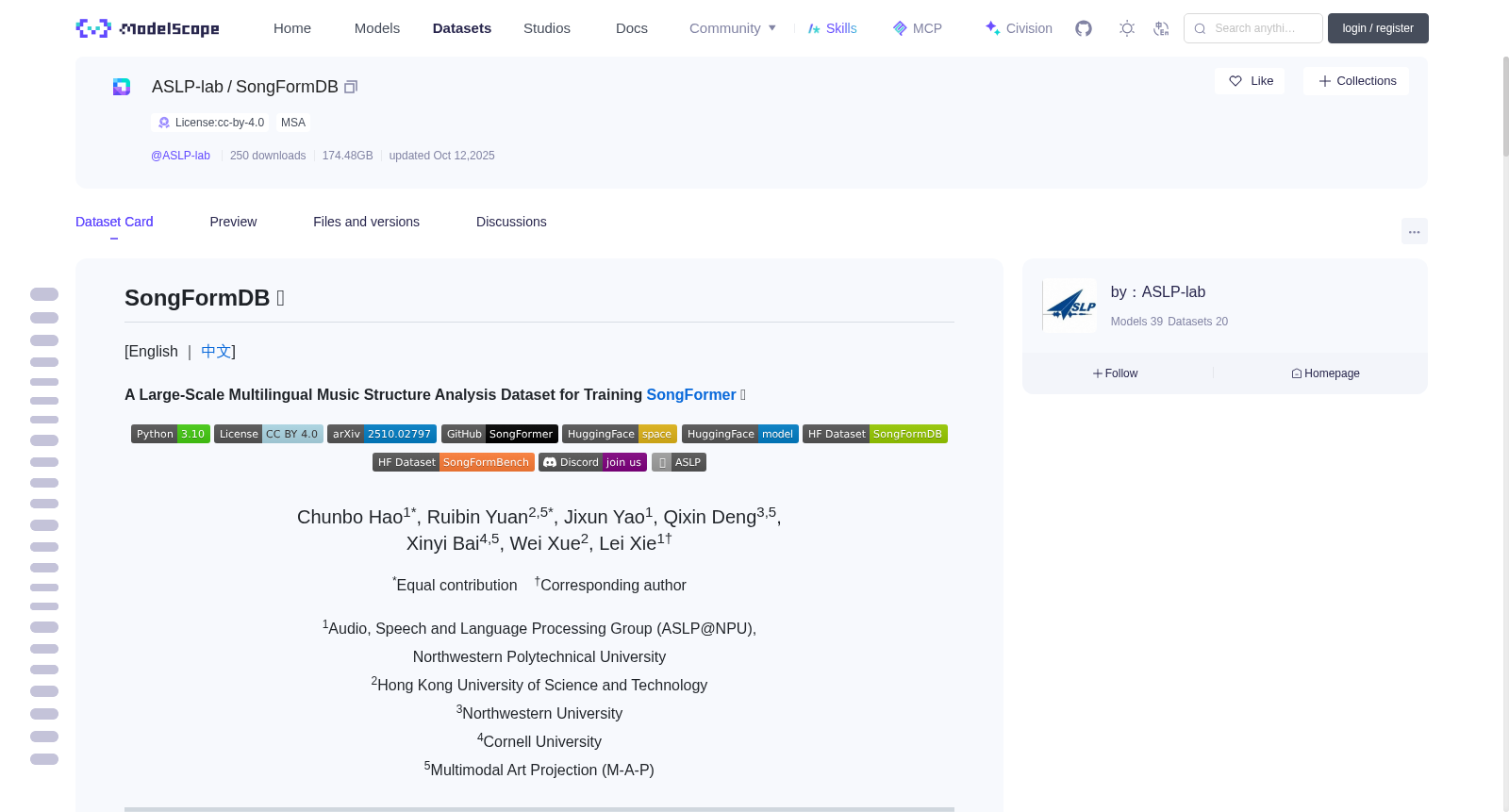Screen dimensions: 1509x812
Task: Open the @ASLP-lab owner link
Action: click(x=180, y=156)
